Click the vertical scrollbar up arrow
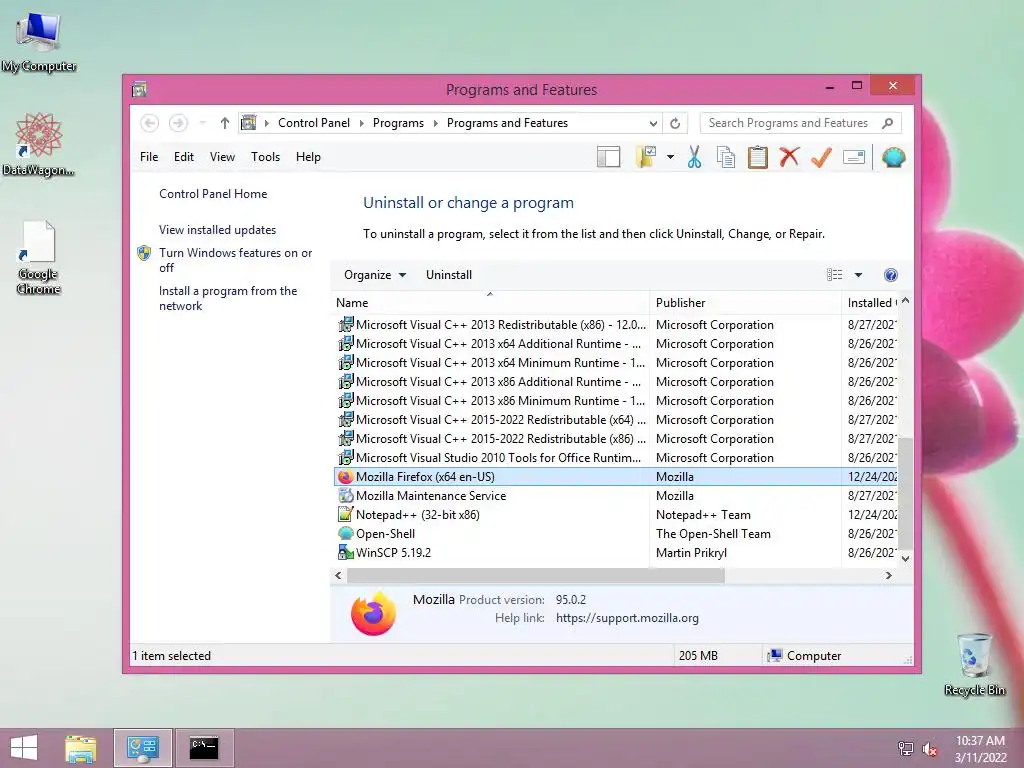This screenshot has width=1024, height=768. [905, 301]
